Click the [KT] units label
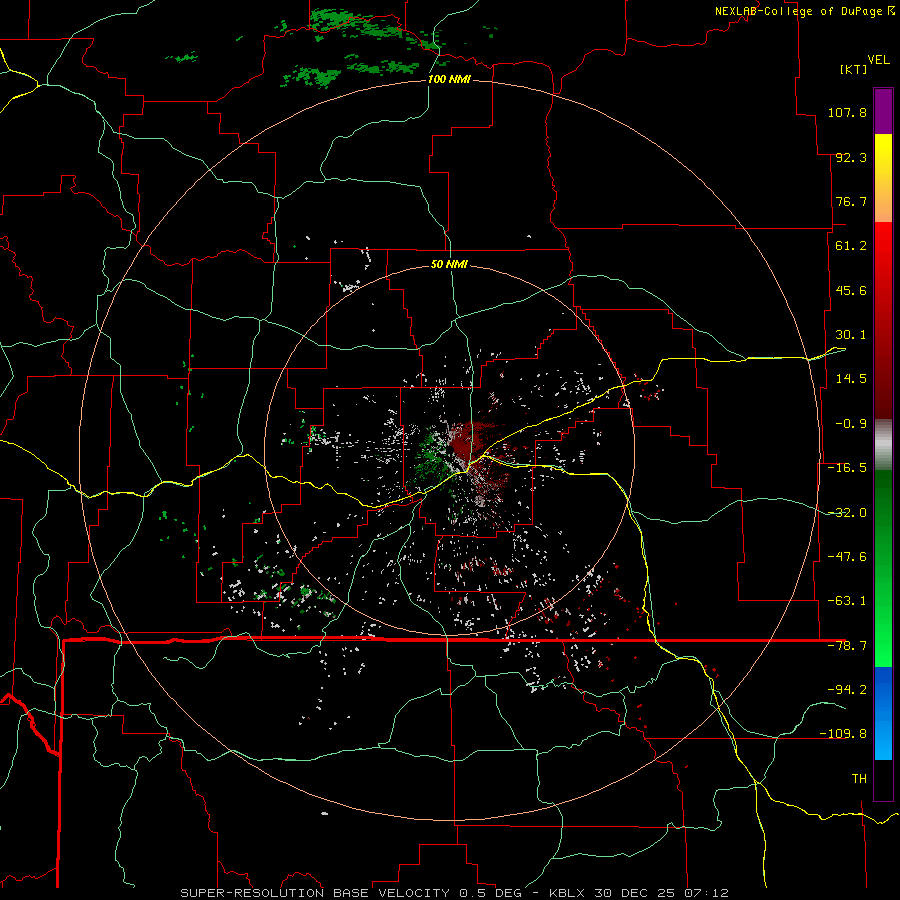900x900 pixels. point(853,69)
